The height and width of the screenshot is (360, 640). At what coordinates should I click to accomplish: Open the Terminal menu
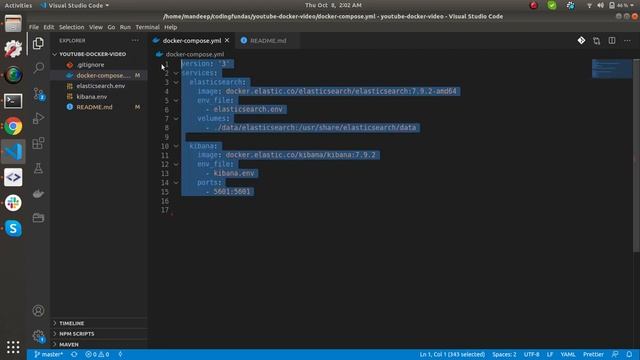(x=147, y=27)
